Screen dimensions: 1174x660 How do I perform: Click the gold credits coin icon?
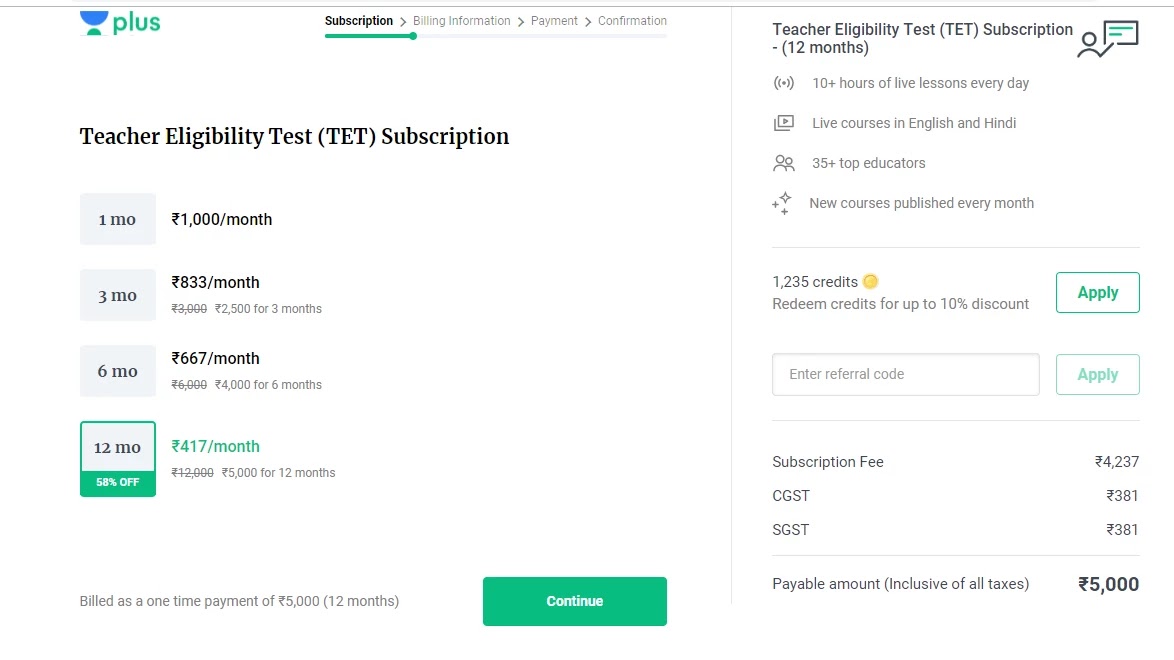871,282
